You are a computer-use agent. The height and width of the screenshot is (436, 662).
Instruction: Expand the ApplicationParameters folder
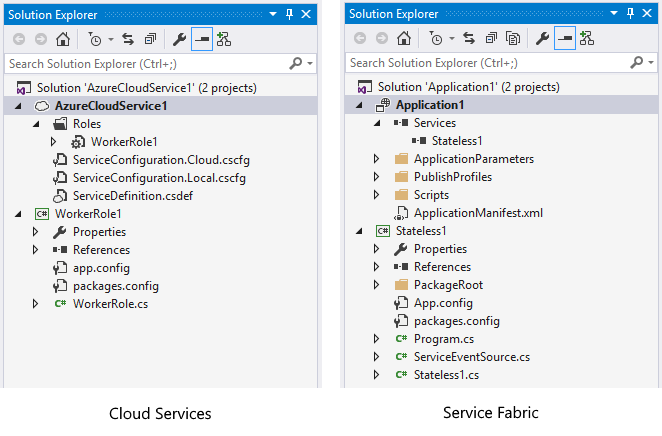point(377,159)
